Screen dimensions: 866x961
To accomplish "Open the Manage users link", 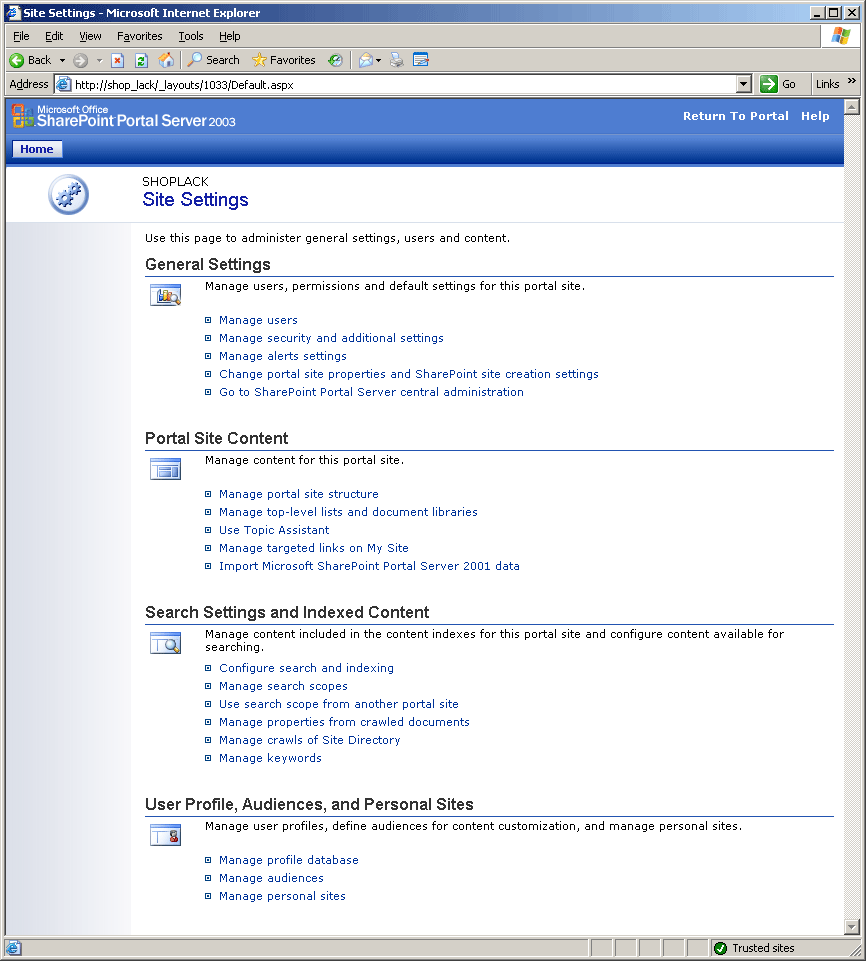I will click(258, 320).
